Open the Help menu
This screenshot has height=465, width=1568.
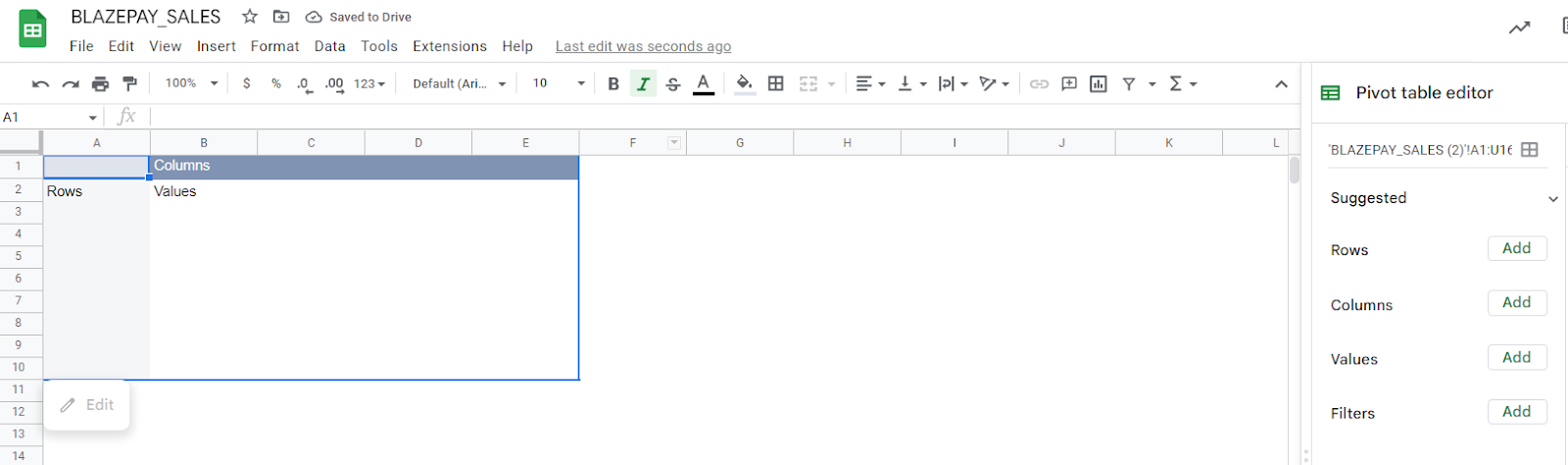pyautogui.click(x=517, y=46)
